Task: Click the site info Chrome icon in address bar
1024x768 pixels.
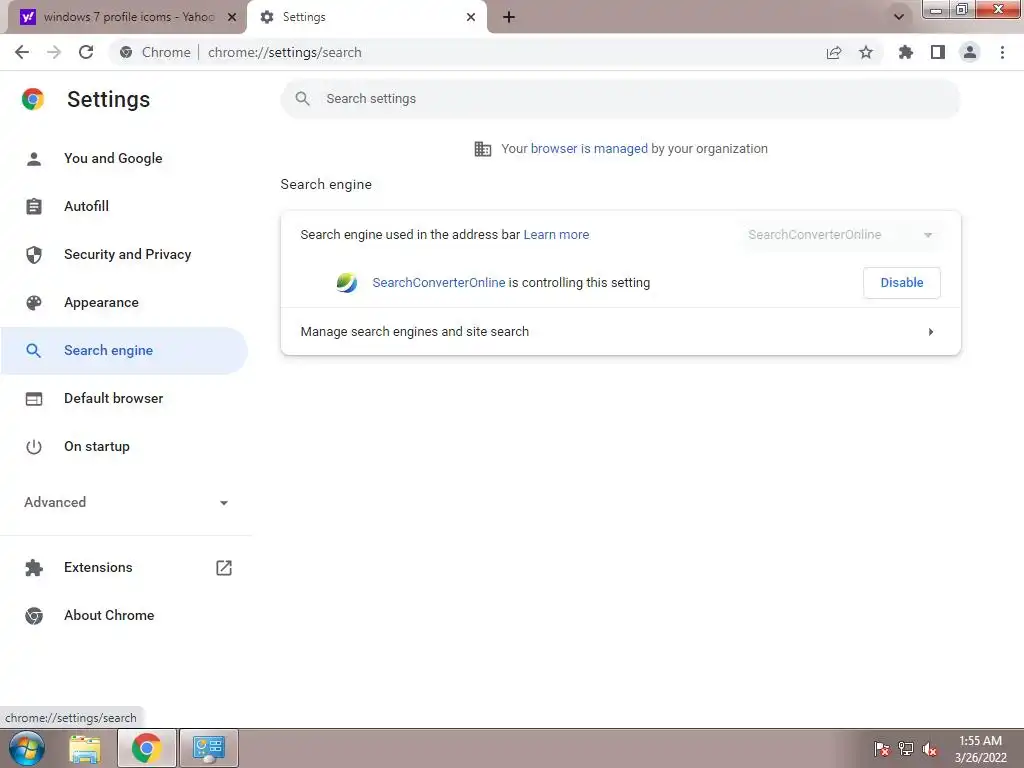Action: click(x=126, y=52)
